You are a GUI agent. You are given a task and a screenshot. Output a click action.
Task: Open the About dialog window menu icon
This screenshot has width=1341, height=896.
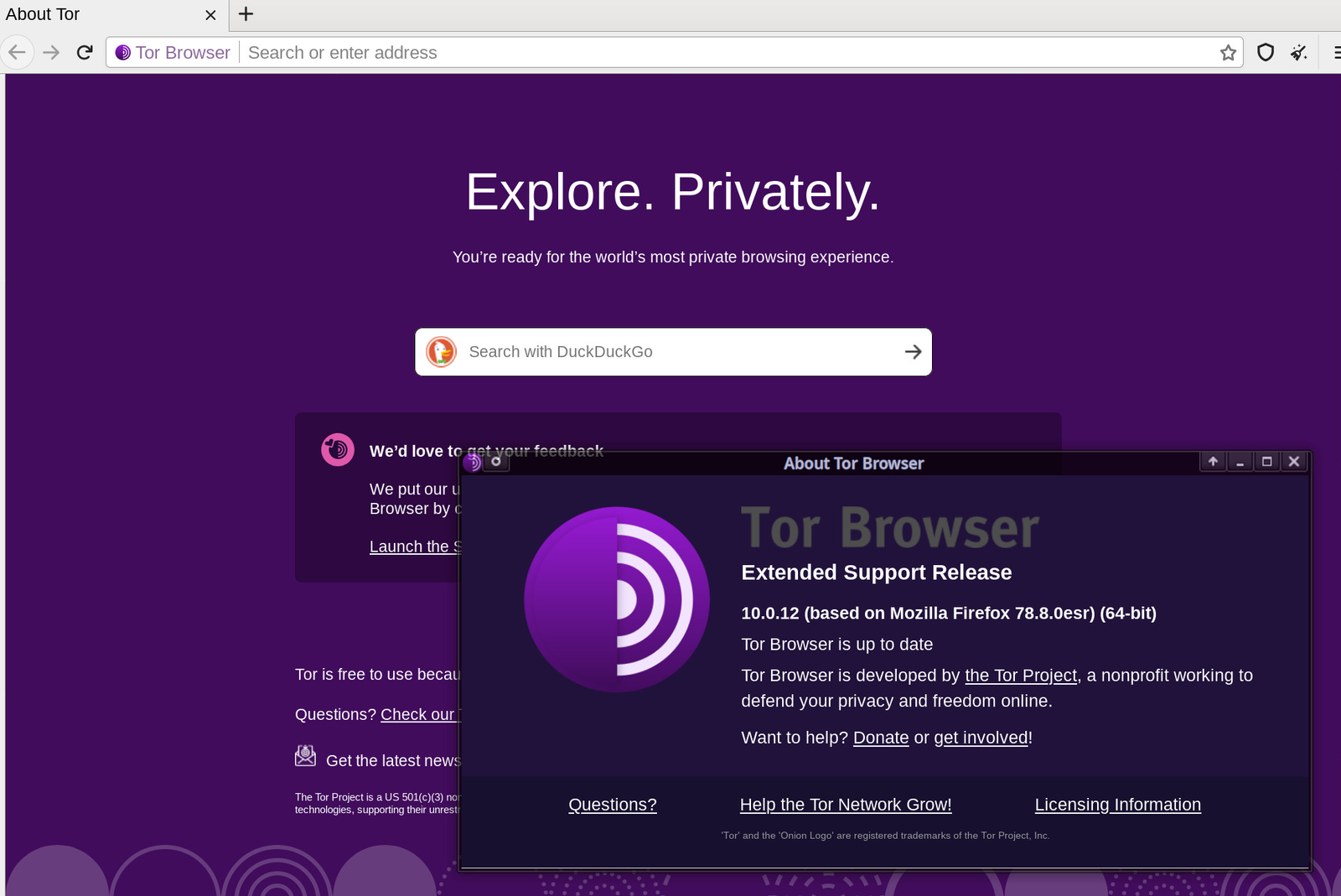(473, 463)
